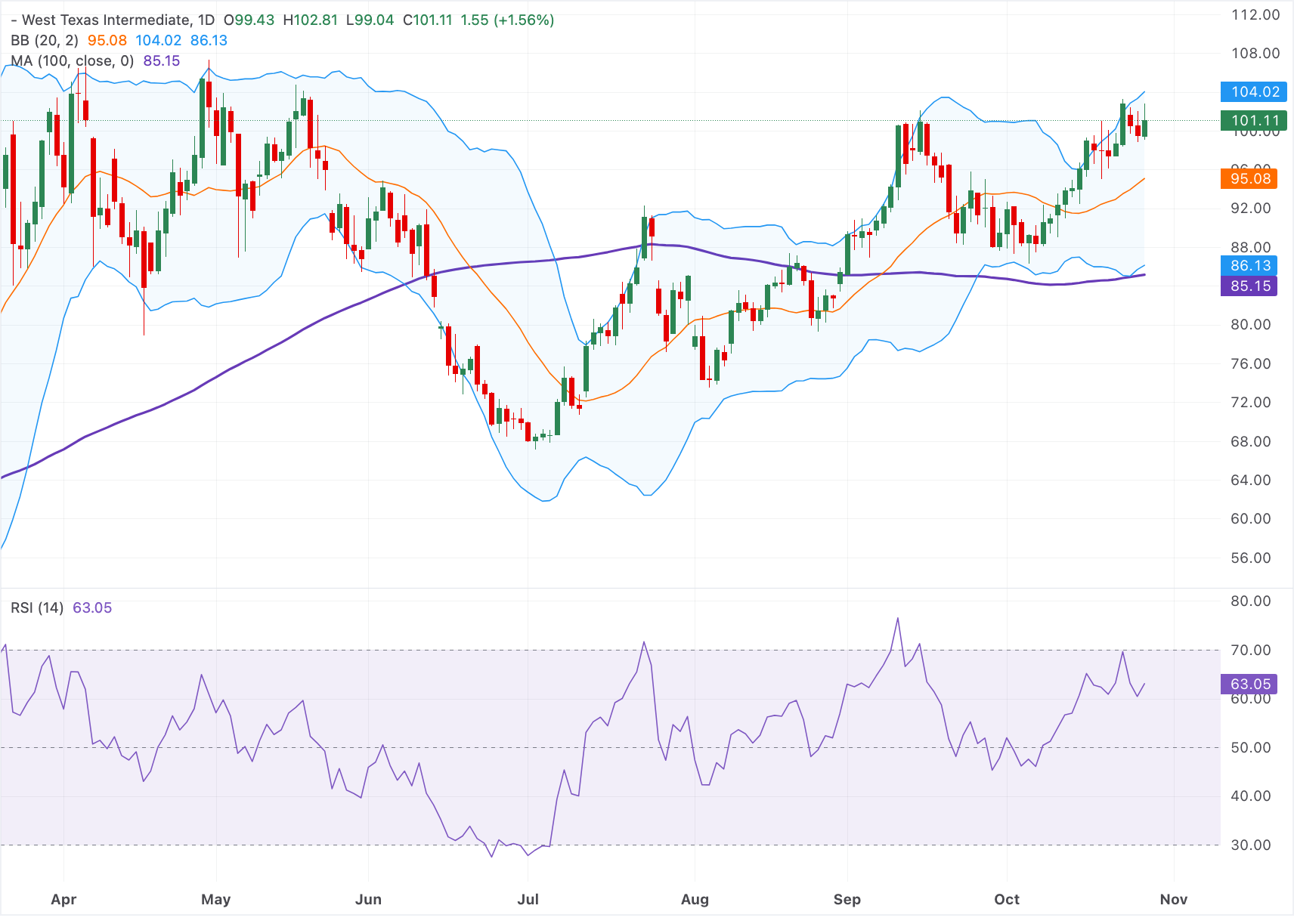Click 30.00 on the RSI axis

1251,845
